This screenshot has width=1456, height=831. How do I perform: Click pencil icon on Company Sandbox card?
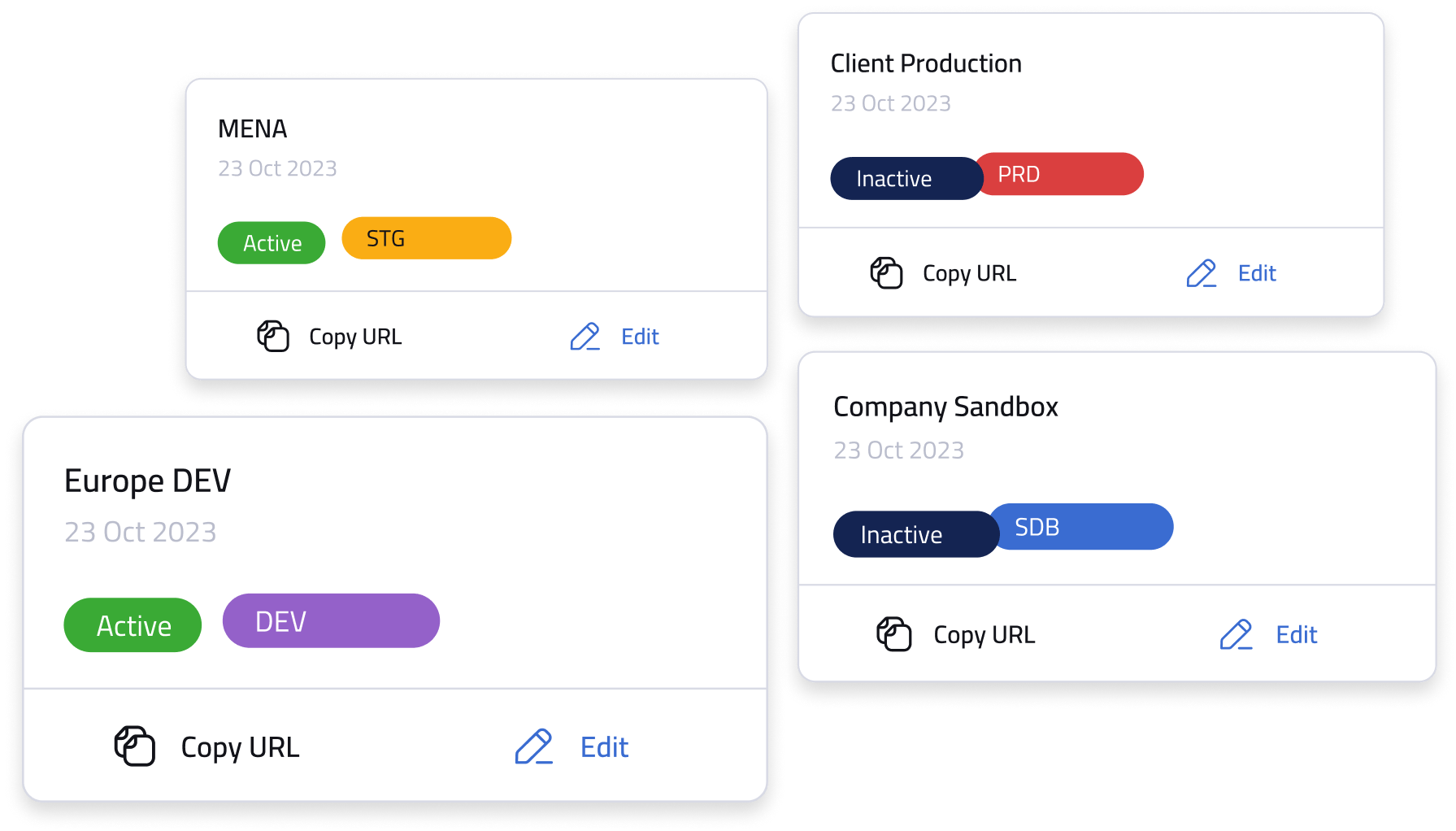click(x=1236, y=634)
